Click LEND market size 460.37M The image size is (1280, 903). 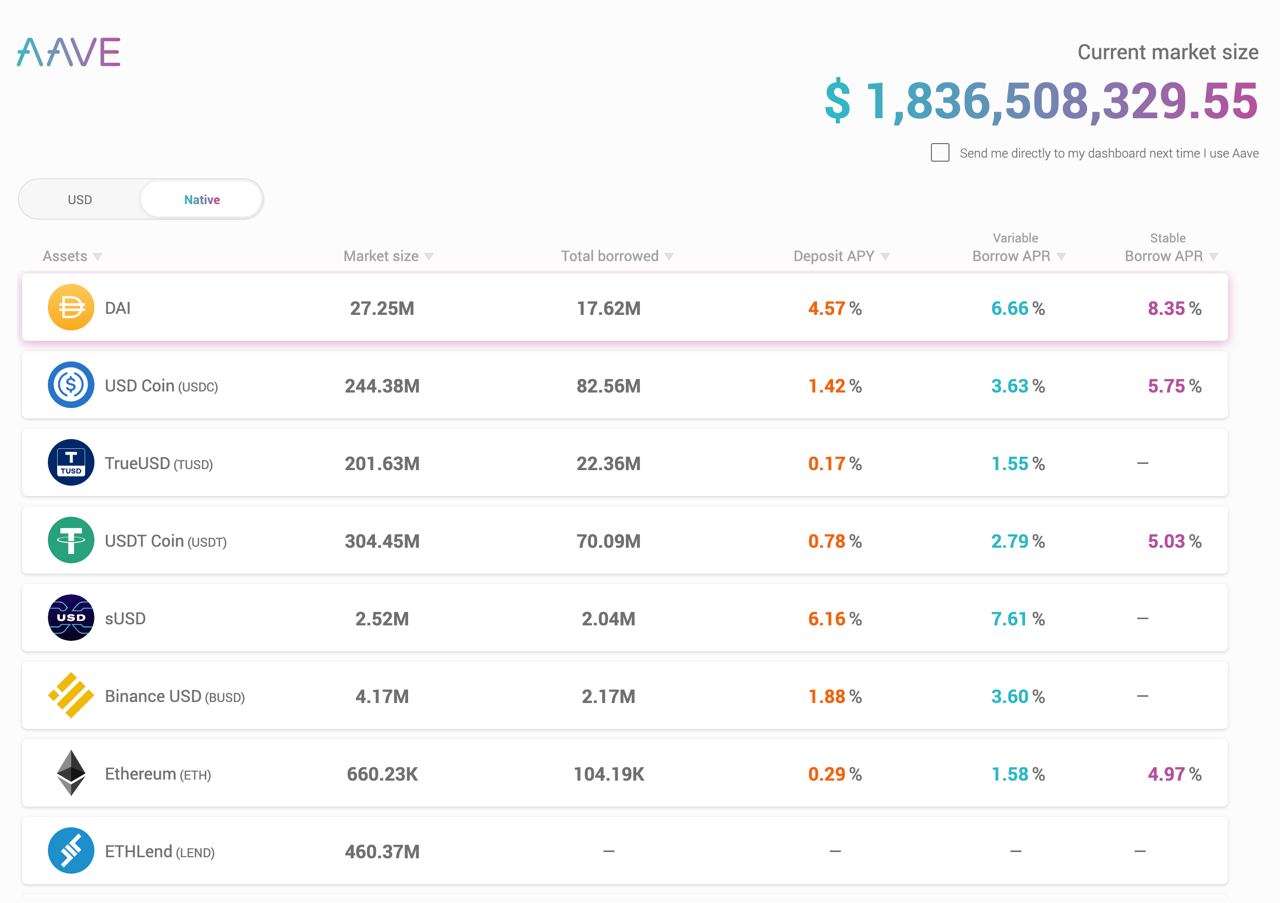coord(382,851)
